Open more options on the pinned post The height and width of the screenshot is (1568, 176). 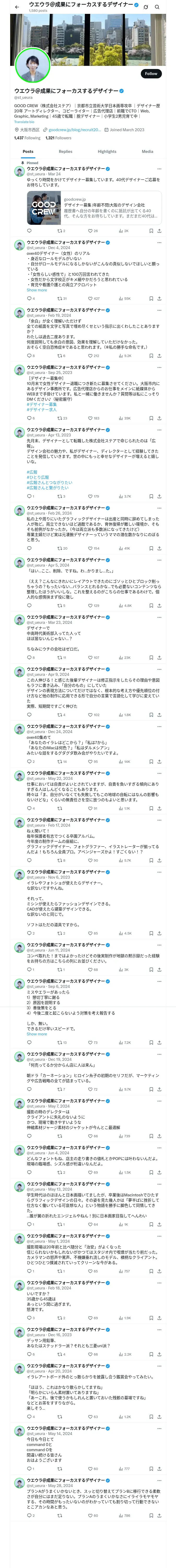(x=160, y=169)
